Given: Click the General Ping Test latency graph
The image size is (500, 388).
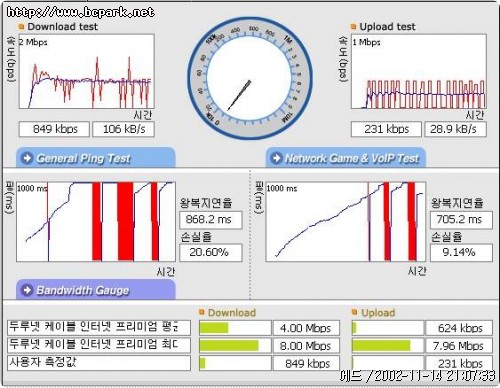Looking at the screenshot, I should (96, 221).
